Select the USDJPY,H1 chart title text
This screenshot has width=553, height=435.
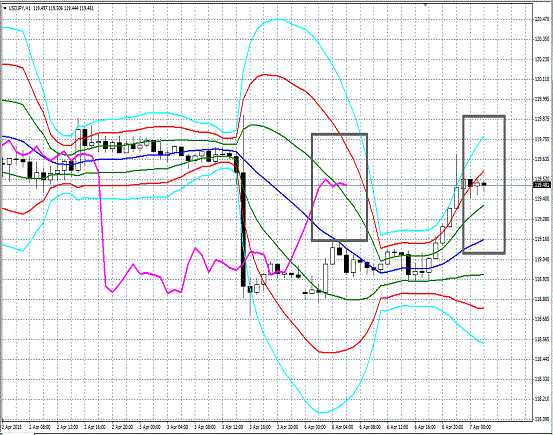pyautogui.click(x=19, y=8)
